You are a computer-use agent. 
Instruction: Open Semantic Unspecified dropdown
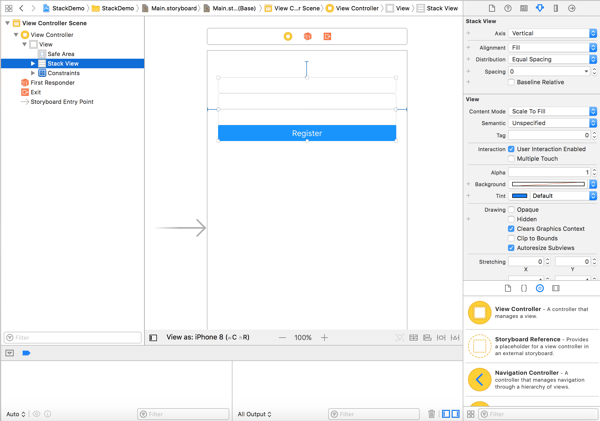tap(553, 123)
